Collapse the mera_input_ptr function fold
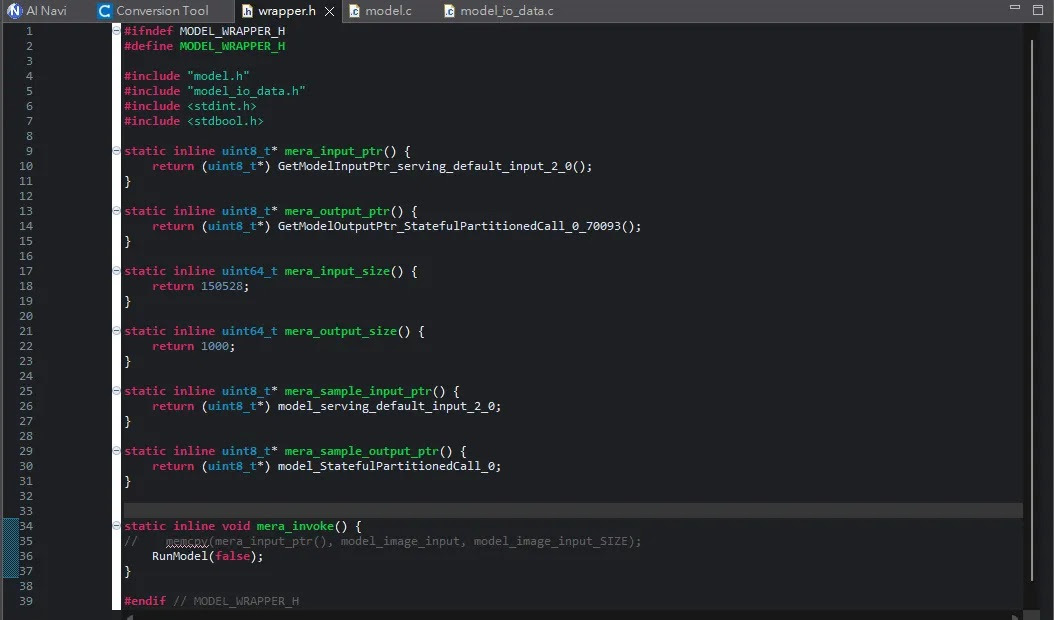Viewport: 1054px width, 620px height. tap(117, 151)
